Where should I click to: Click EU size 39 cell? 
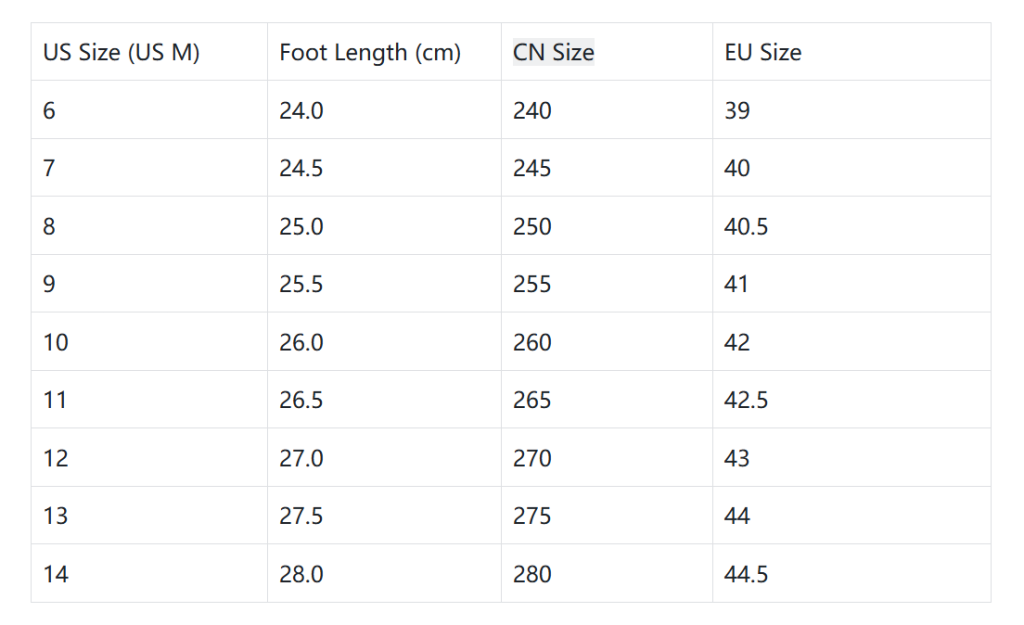pos(737,110)
